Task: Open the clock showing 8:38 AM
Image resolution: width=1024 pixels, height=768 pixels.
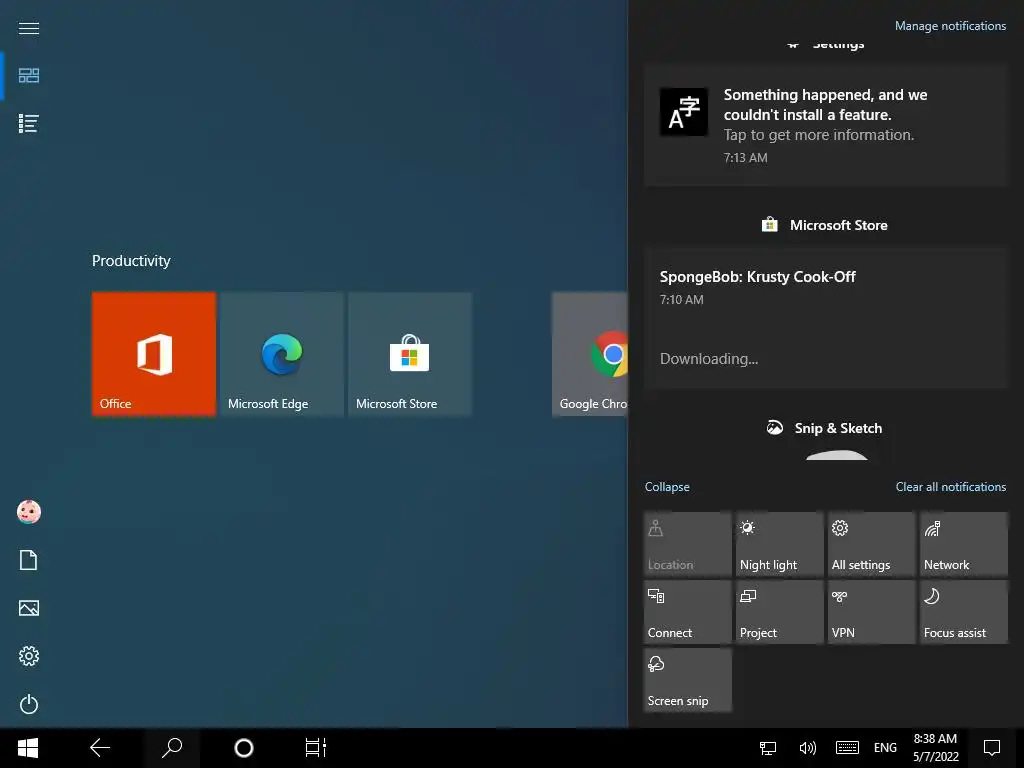Action: point(935,748)
